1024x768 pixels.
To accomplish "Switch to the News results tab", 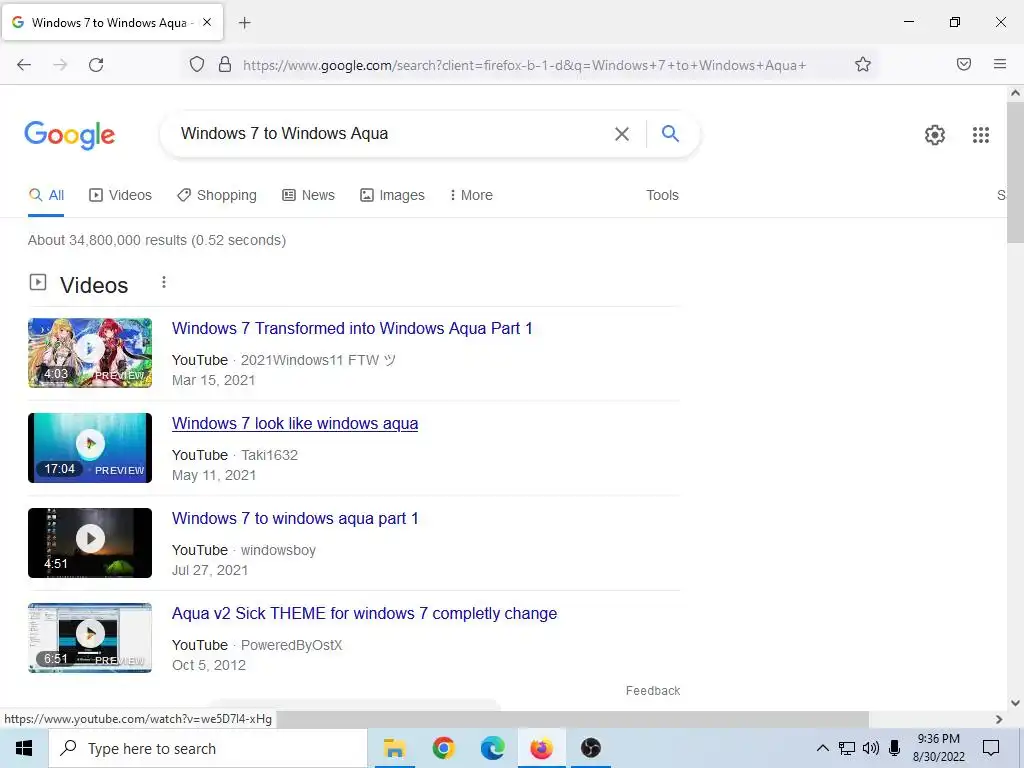I will (x=308, y=195).
